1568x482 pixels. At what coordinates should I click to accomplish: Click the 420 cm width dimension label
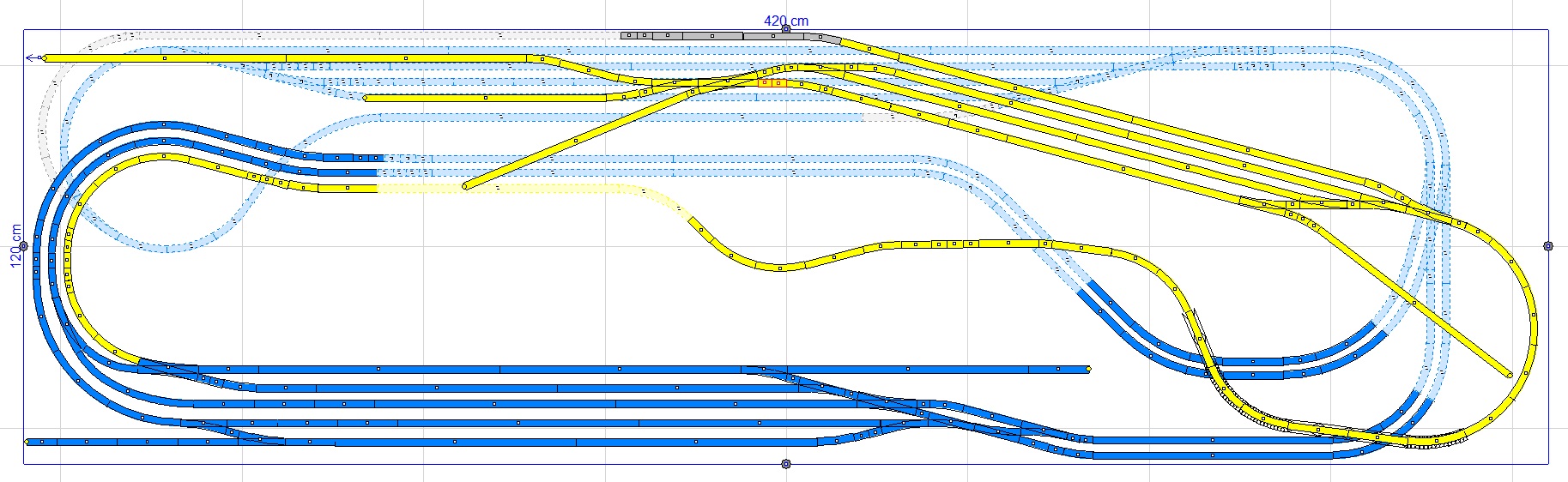tap(786, 21)
